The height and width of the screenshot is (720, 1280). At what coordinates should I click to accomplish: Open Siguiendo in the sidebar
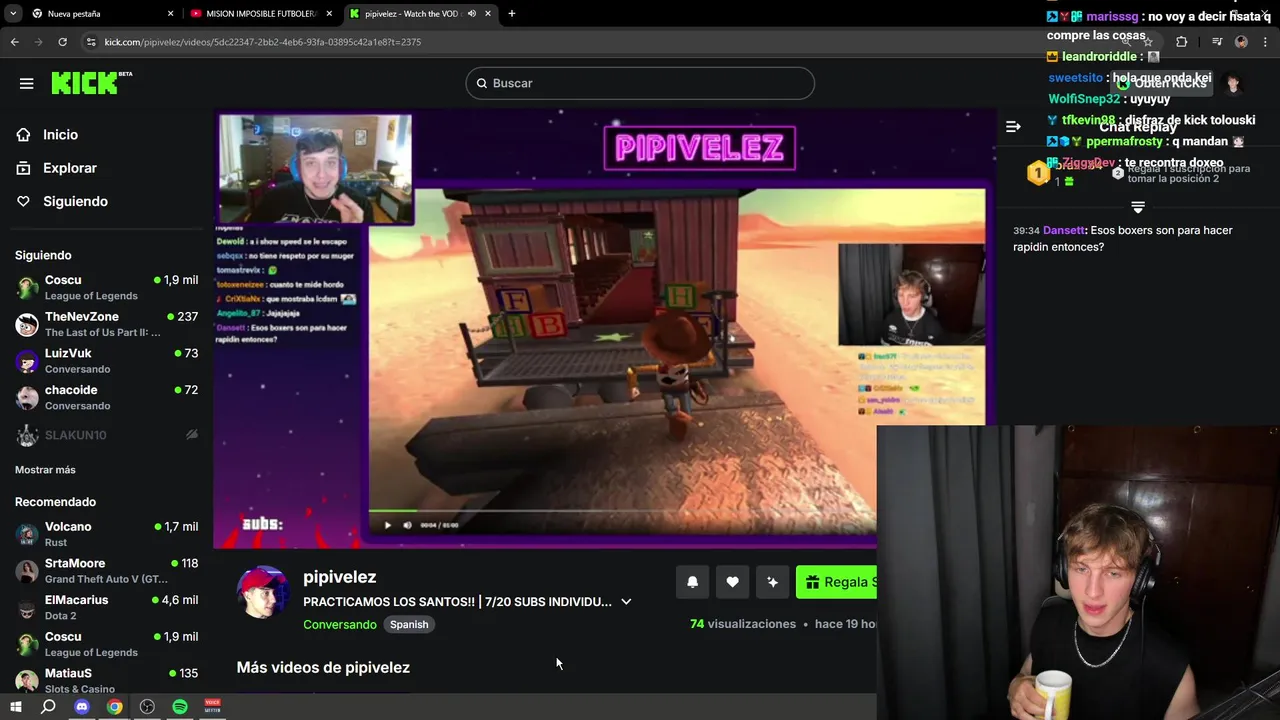click(x=75, y=201)
